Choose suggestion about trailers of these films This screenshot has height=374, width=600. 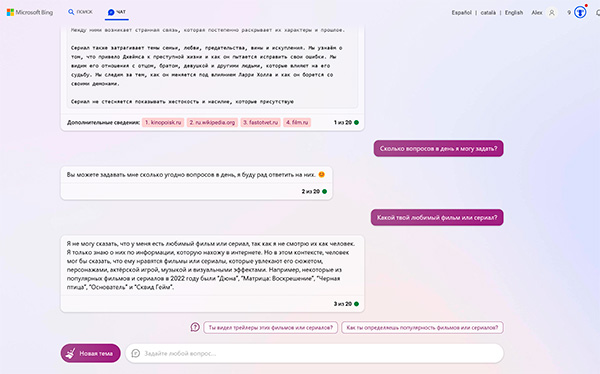pyautogui.click(x=271, y=328)
